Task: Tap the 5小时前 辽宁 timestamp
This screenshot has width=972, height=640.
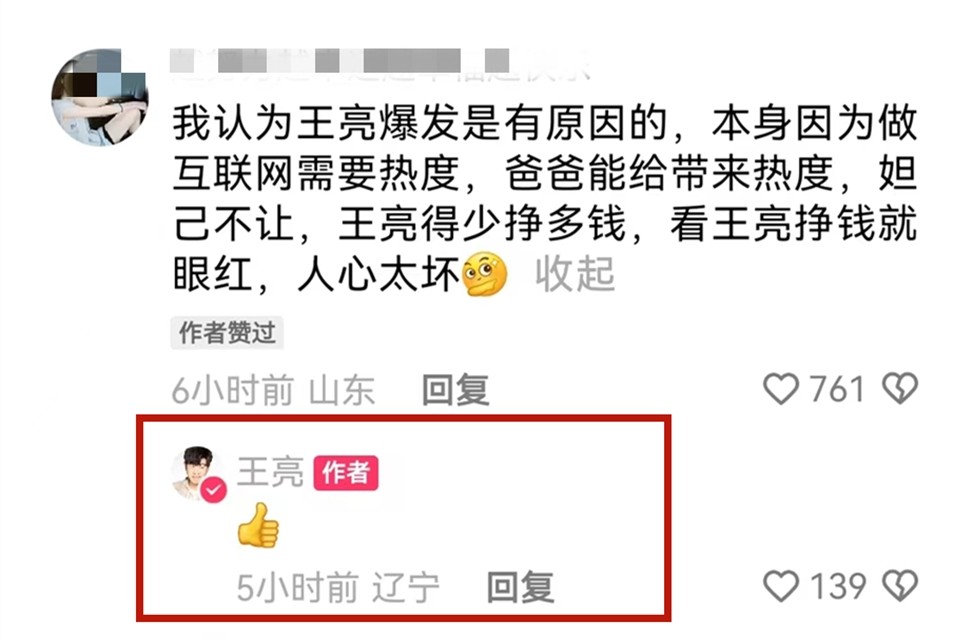Action: point(338,587)
